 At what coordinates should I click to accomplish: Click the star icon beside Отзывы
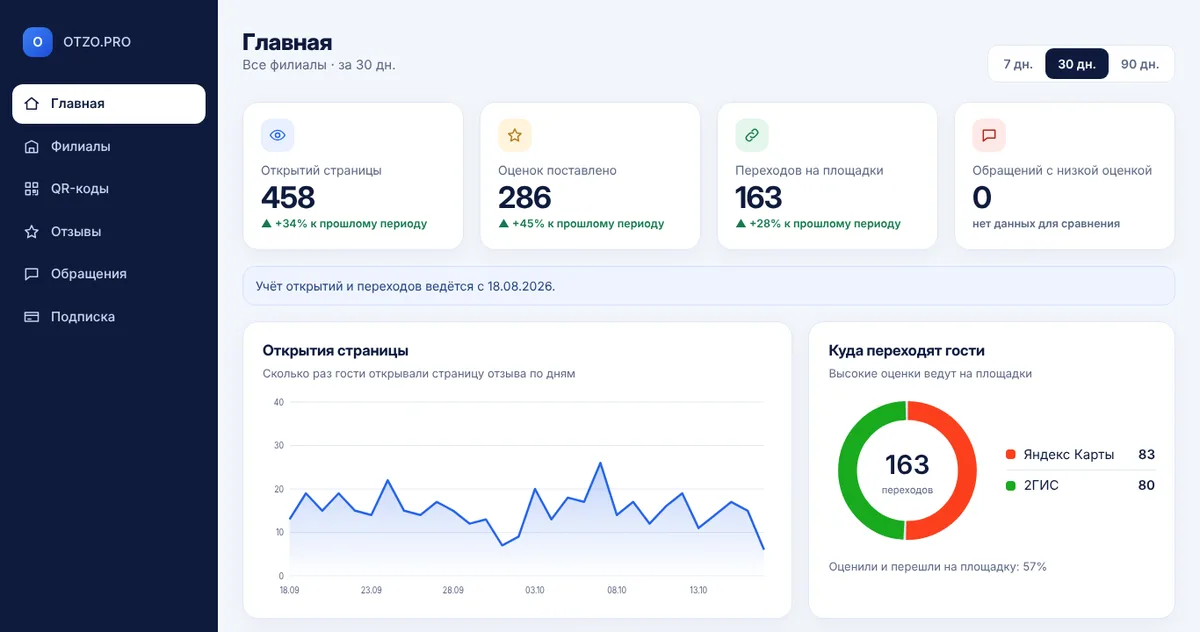coord(32,232)
